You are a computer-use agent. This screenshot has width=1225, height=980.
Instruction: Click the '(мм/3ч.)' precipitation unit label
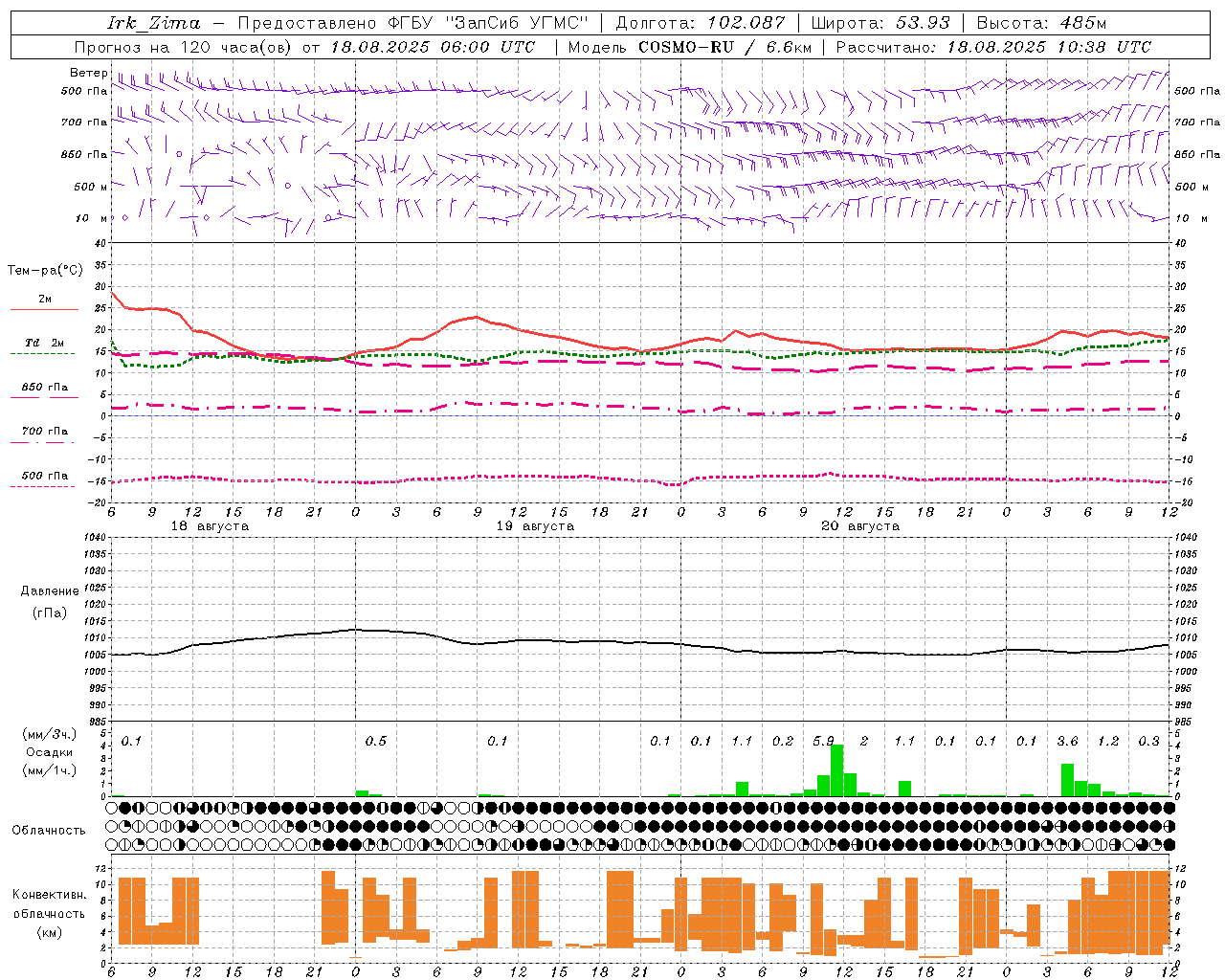[49, 734]
